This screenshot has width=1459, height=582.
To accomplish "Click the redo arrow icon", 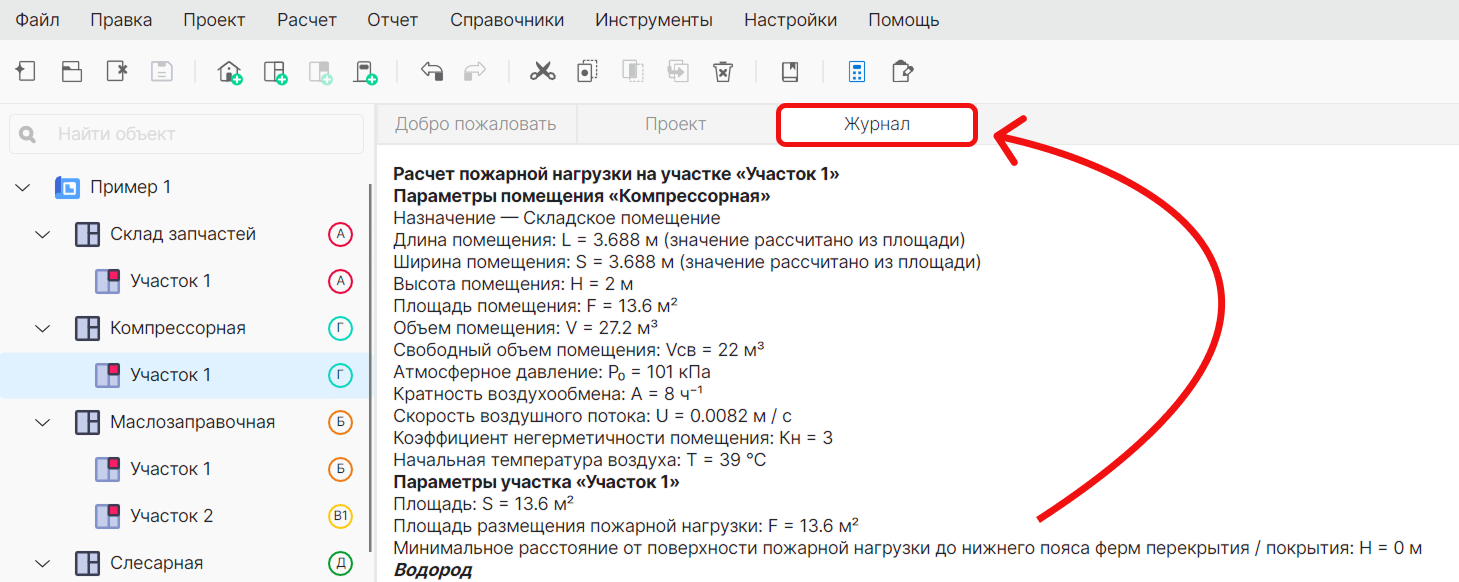I will pyautogui.click(x=476, y=71).
